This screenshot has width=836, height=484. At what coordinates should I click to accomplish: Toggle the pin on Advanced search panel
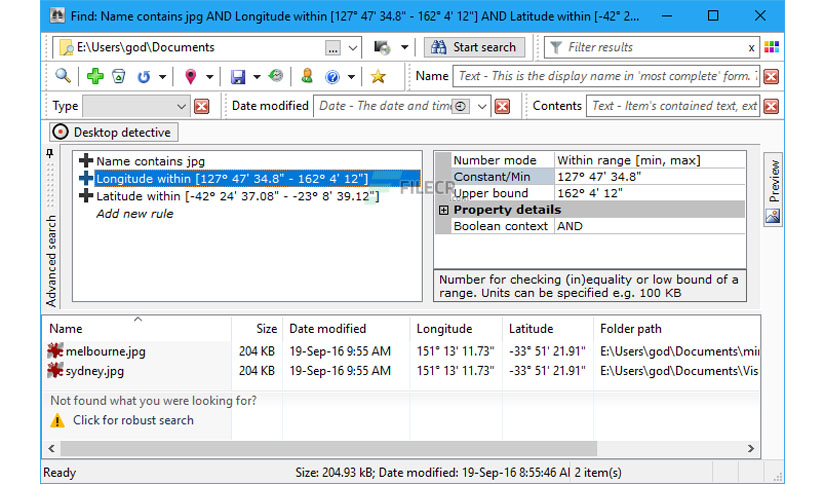pyautogui.click(x=50, y=154)
